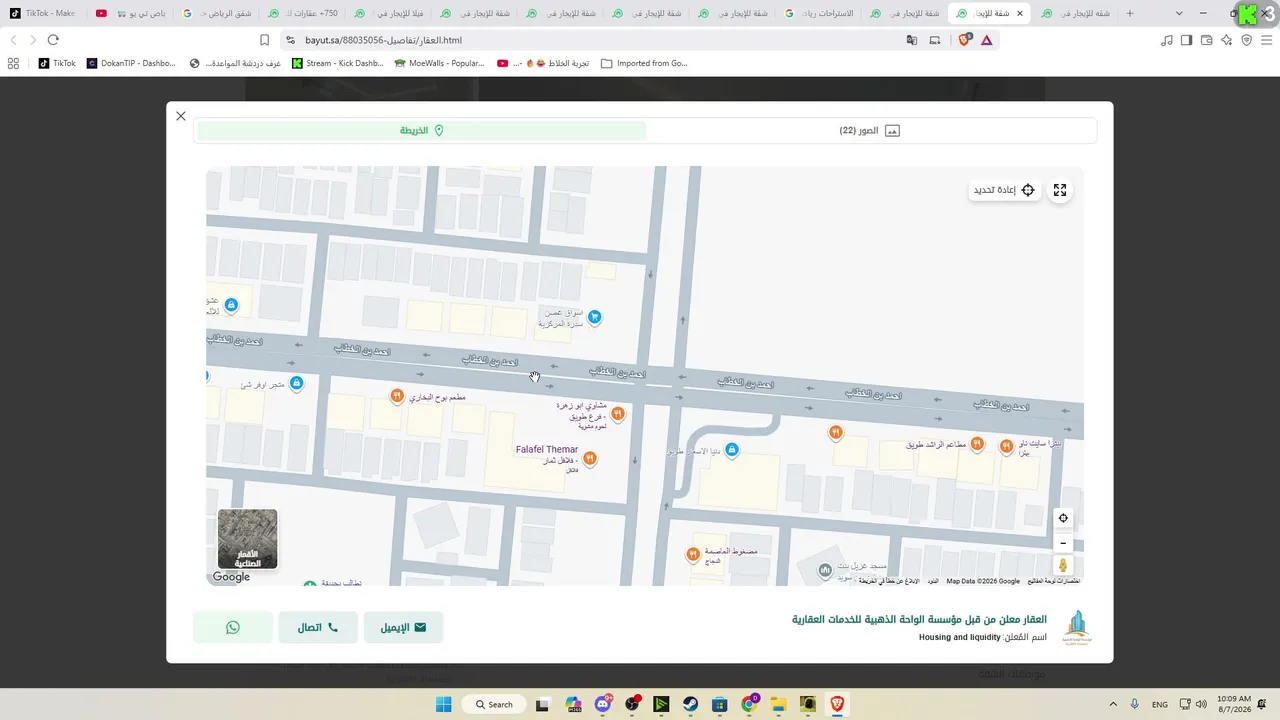Click the browser forward arrow
The width and height of the screenshot is (1280, 720).
tap(33, 40)
